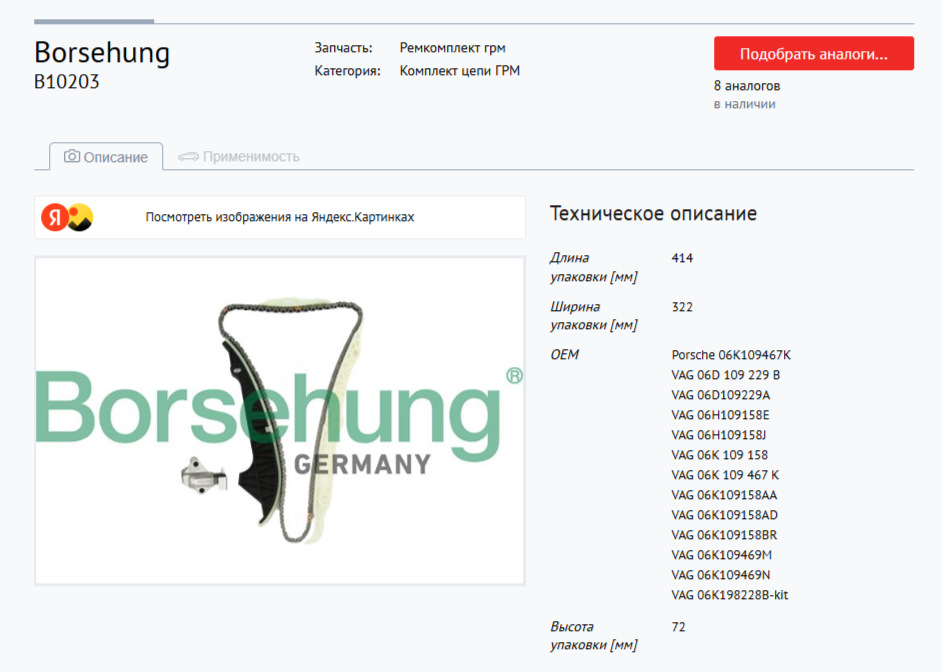Select OEM number VAG 06K109469M
This screenshot has width=942, height=672.
(722, 555)
